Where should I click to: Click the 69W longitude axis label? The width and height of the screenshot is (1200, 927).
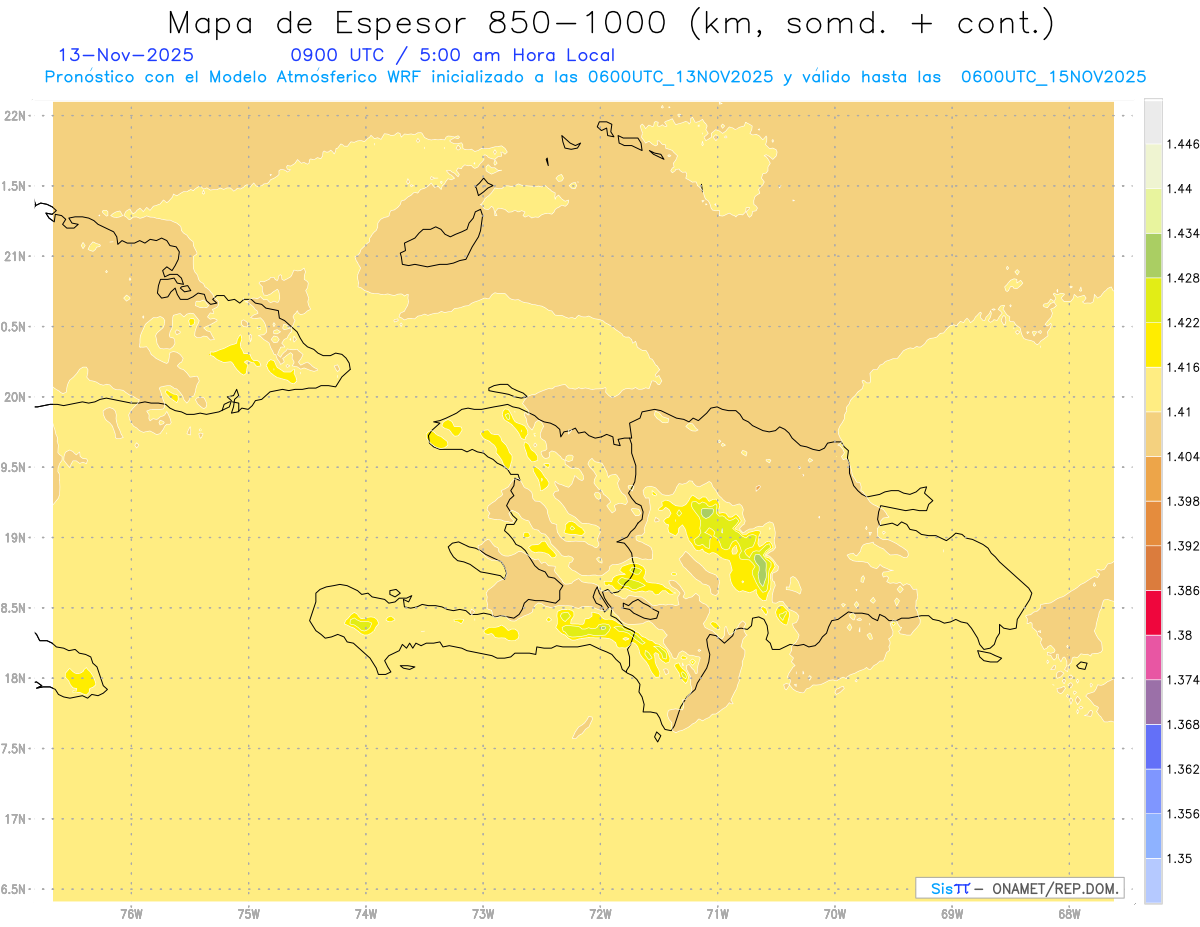pyautogui.click(x=951, y=914)
